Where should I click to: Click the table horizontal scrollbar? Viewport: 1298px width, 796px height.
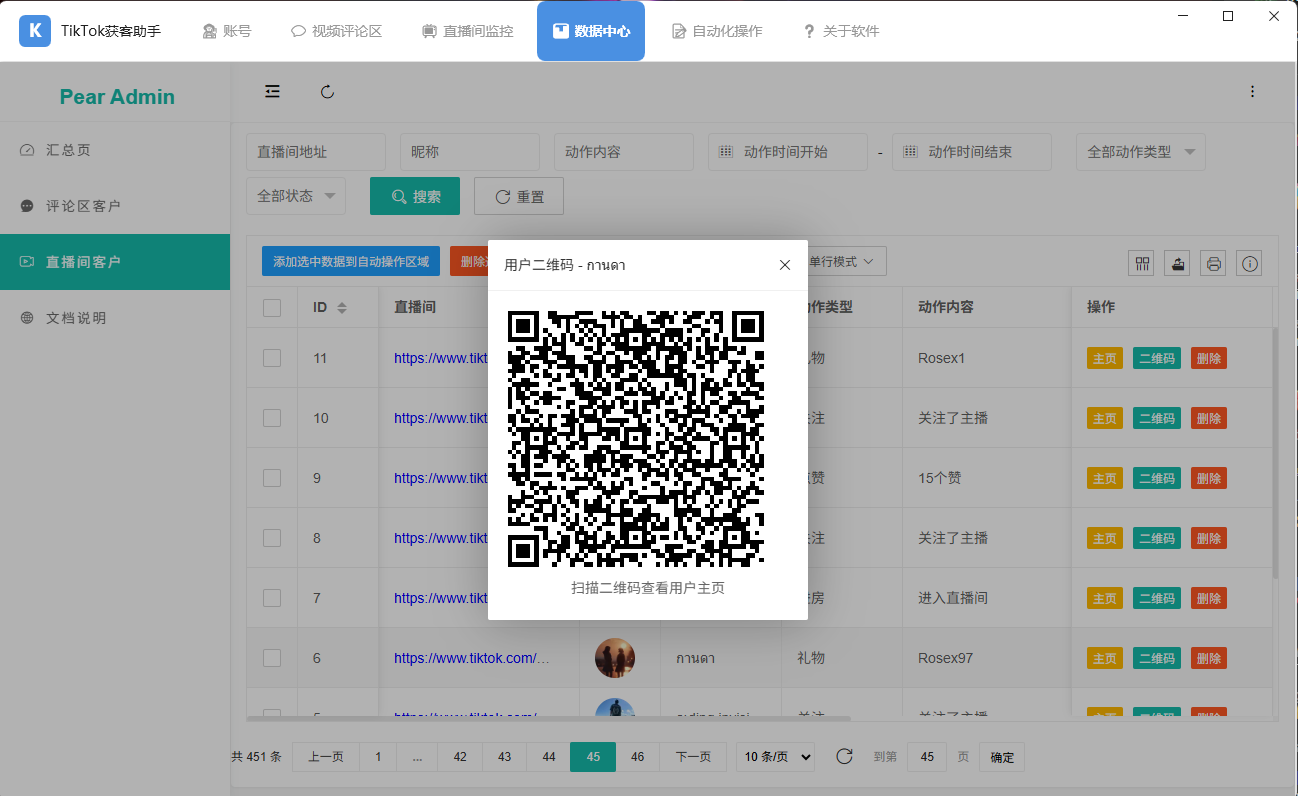[548, 717]
